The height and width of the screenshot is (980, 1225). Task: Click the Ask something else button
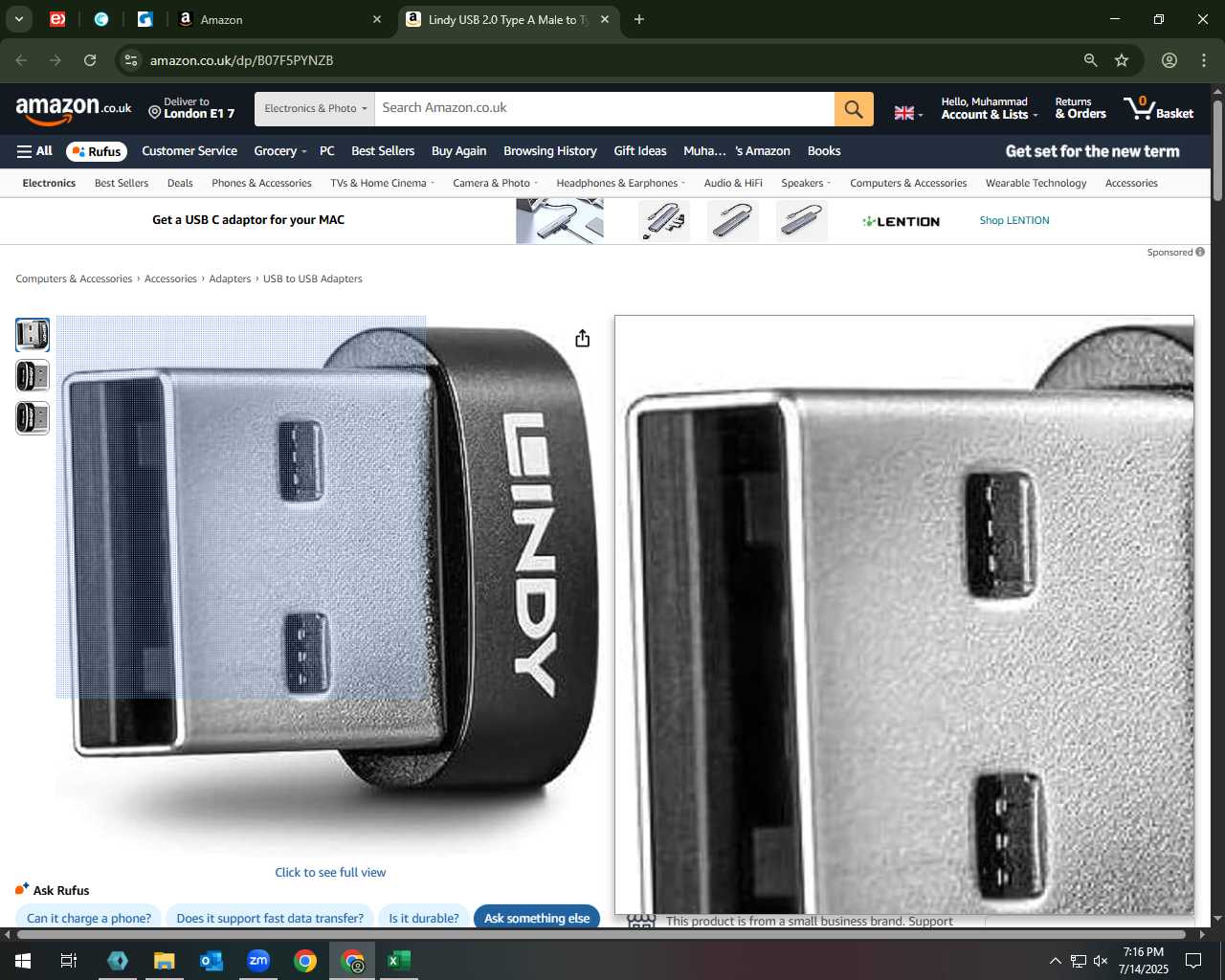(x=537, y=918)
